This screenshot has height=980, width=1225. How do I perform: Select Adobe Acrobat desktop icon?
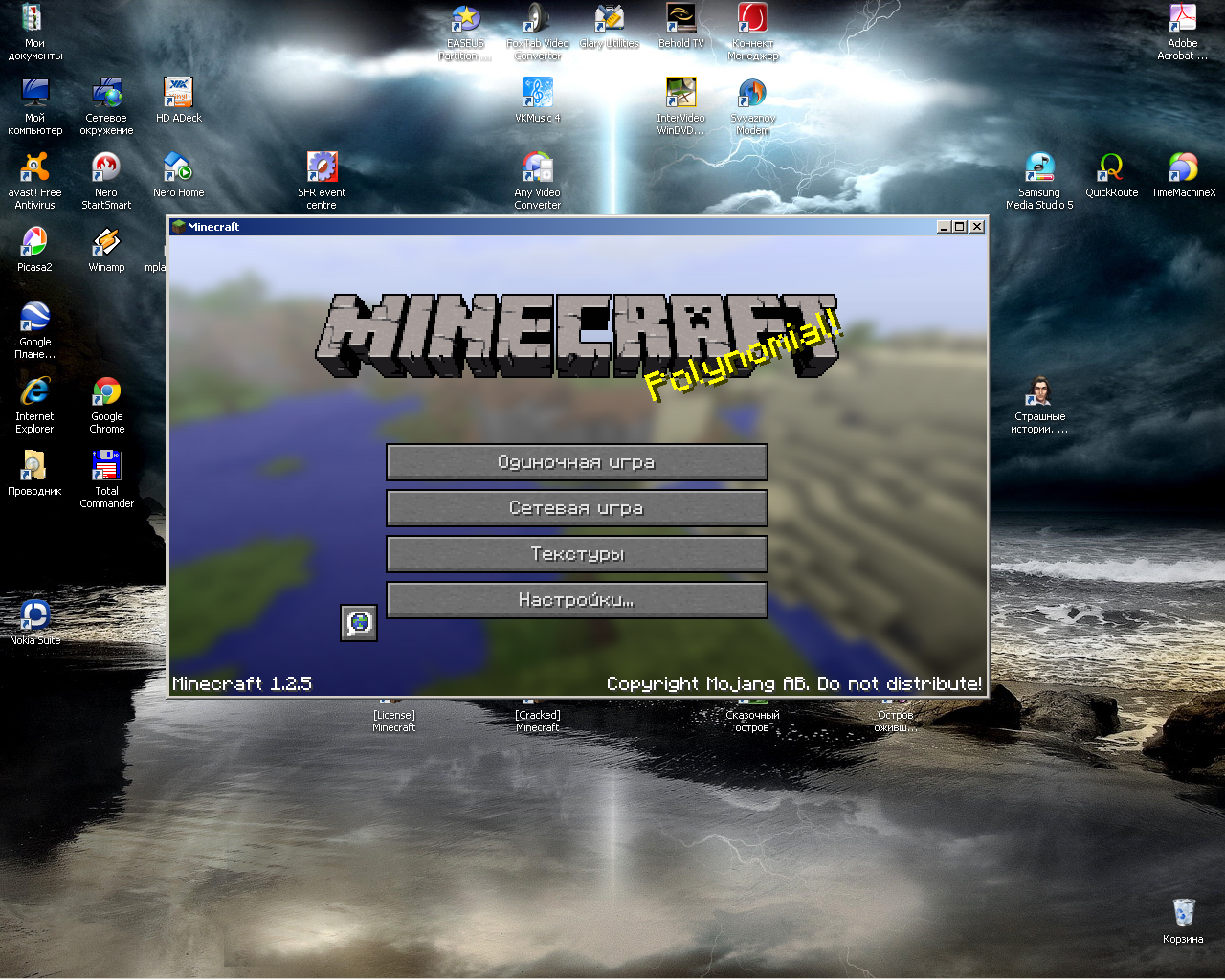[1183, 32]
